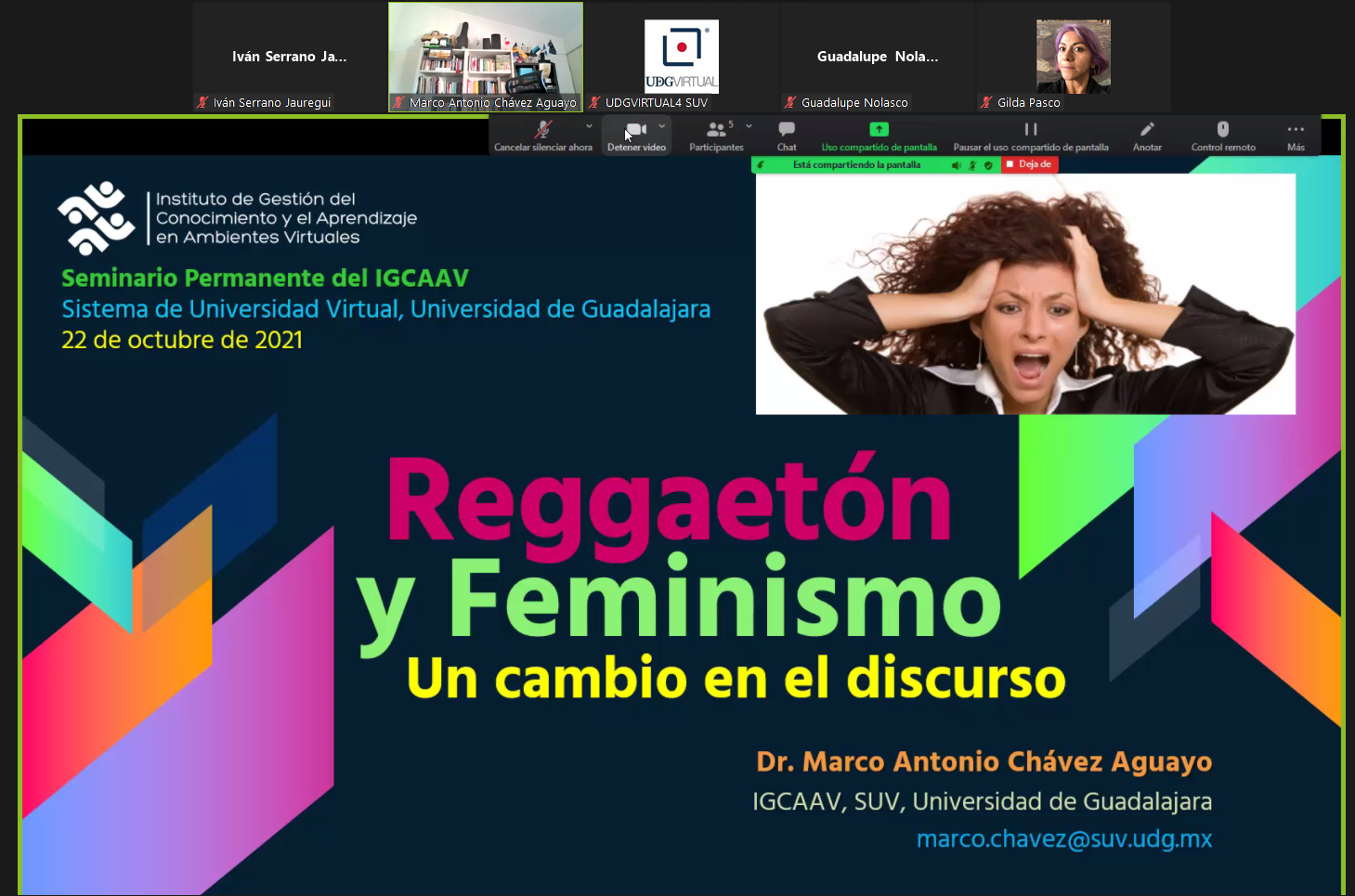The width and height of the screenshot is (1355, 896).
Task: Toggle the Detener video camera button
Action: click(x=635, y=130)
